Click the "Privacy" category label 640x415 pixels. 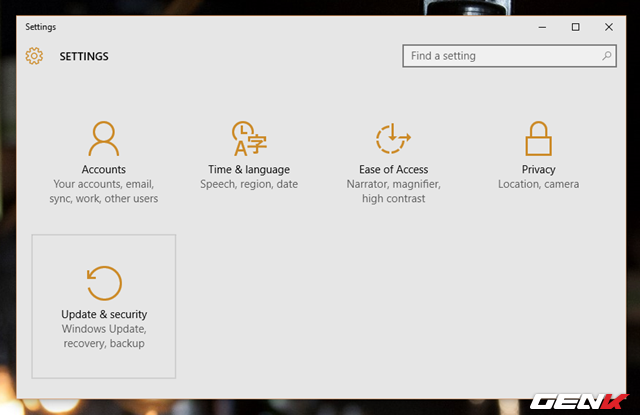pyautogui.click(x=538, y=170)
